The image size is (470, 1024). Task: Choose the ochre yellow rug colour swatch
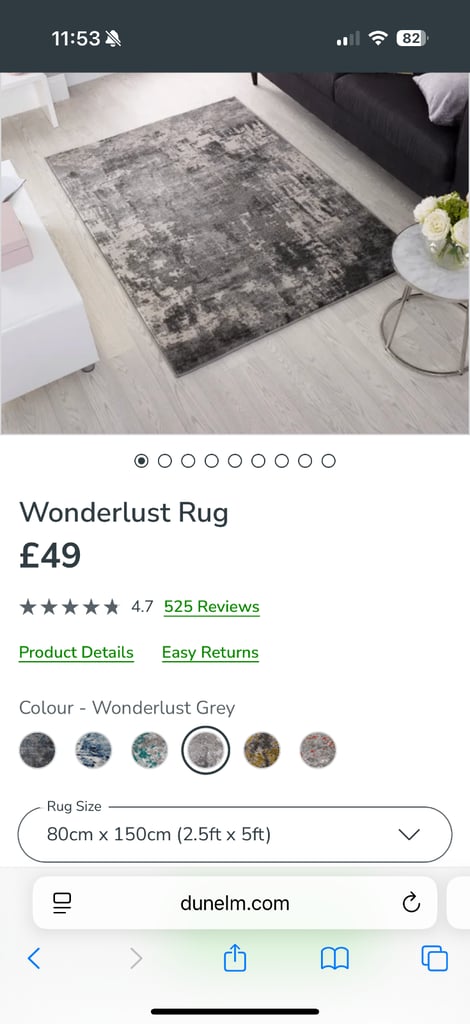point(262,750)
